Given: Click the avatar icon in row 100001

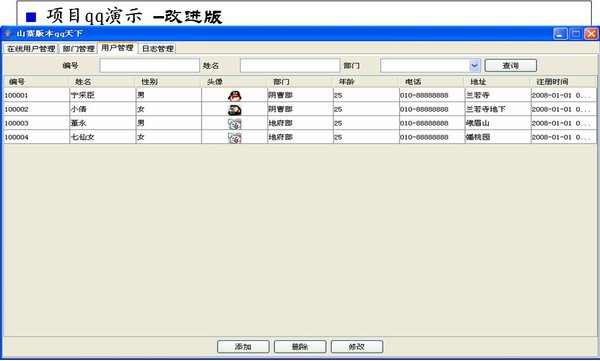Looking at the screenshot, I should tap(235, 96).
